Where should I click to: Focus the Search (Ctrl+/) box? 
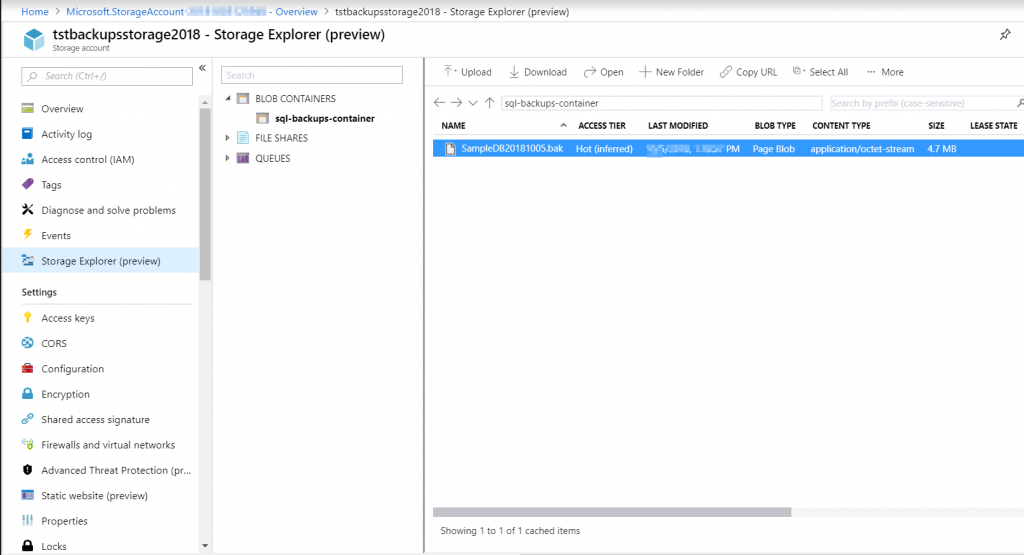pos(107,76)
